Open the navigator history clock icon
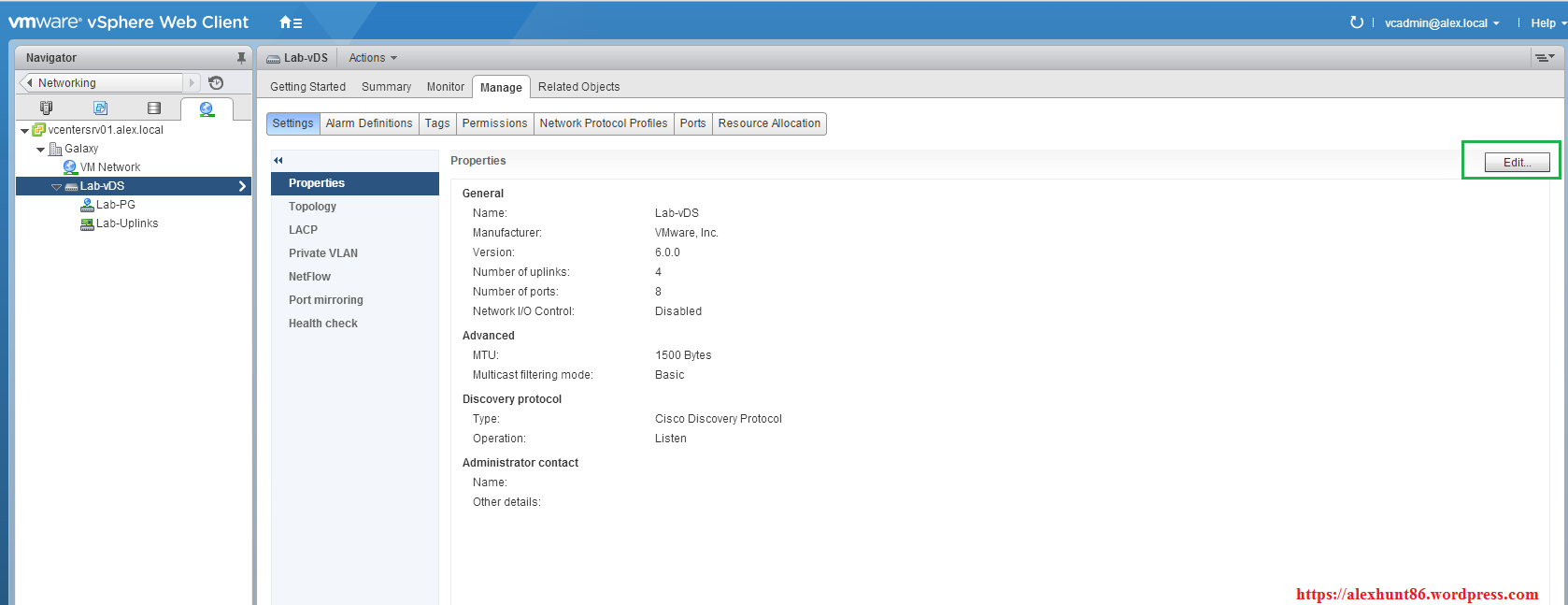Screen dimensions: 1568x605 pos(216,83)
